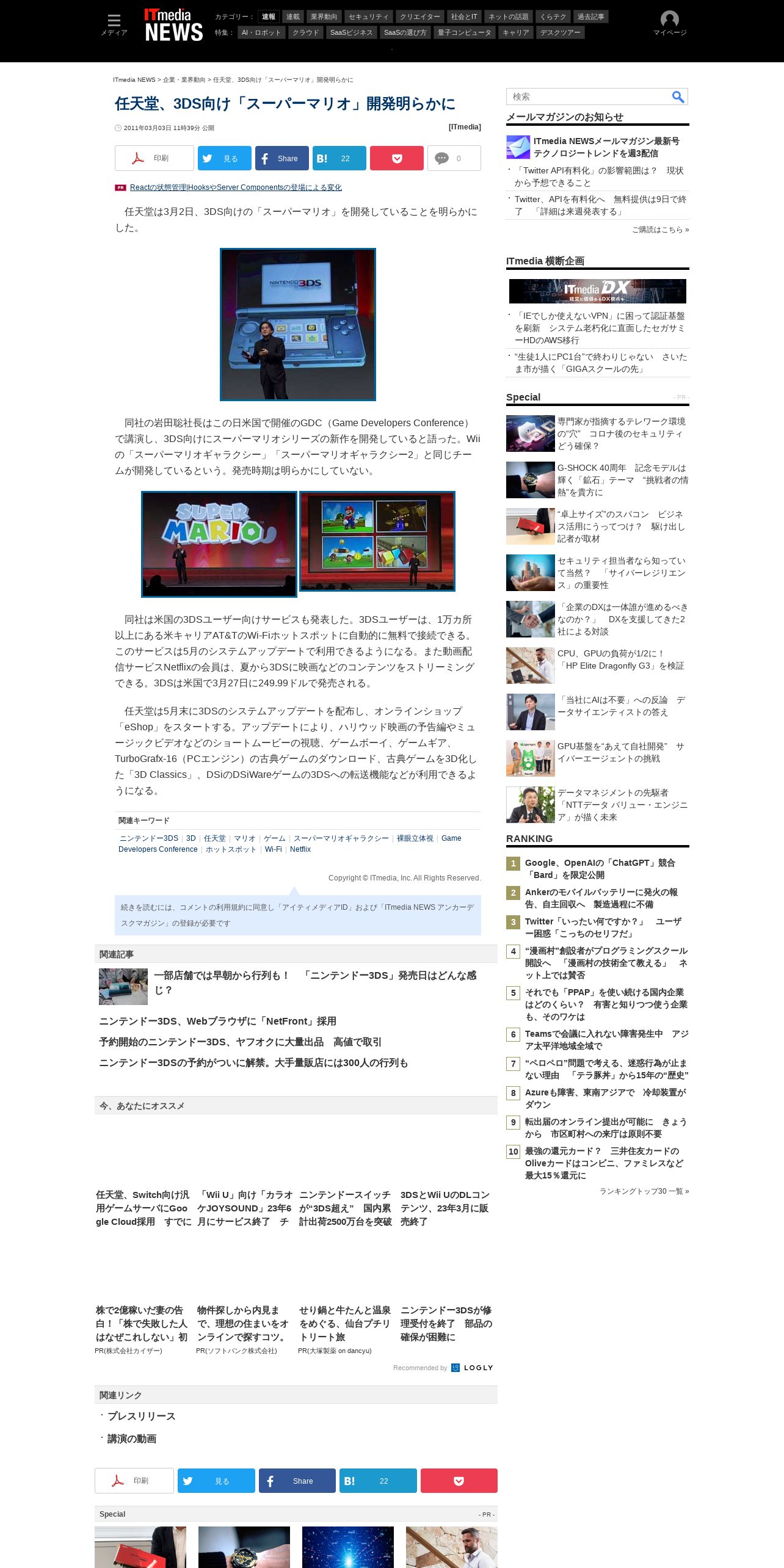This screenshot has width=784, height=1568.
Task: Click the bottom Facebook Share button
Action: [x=297, y=1481]
